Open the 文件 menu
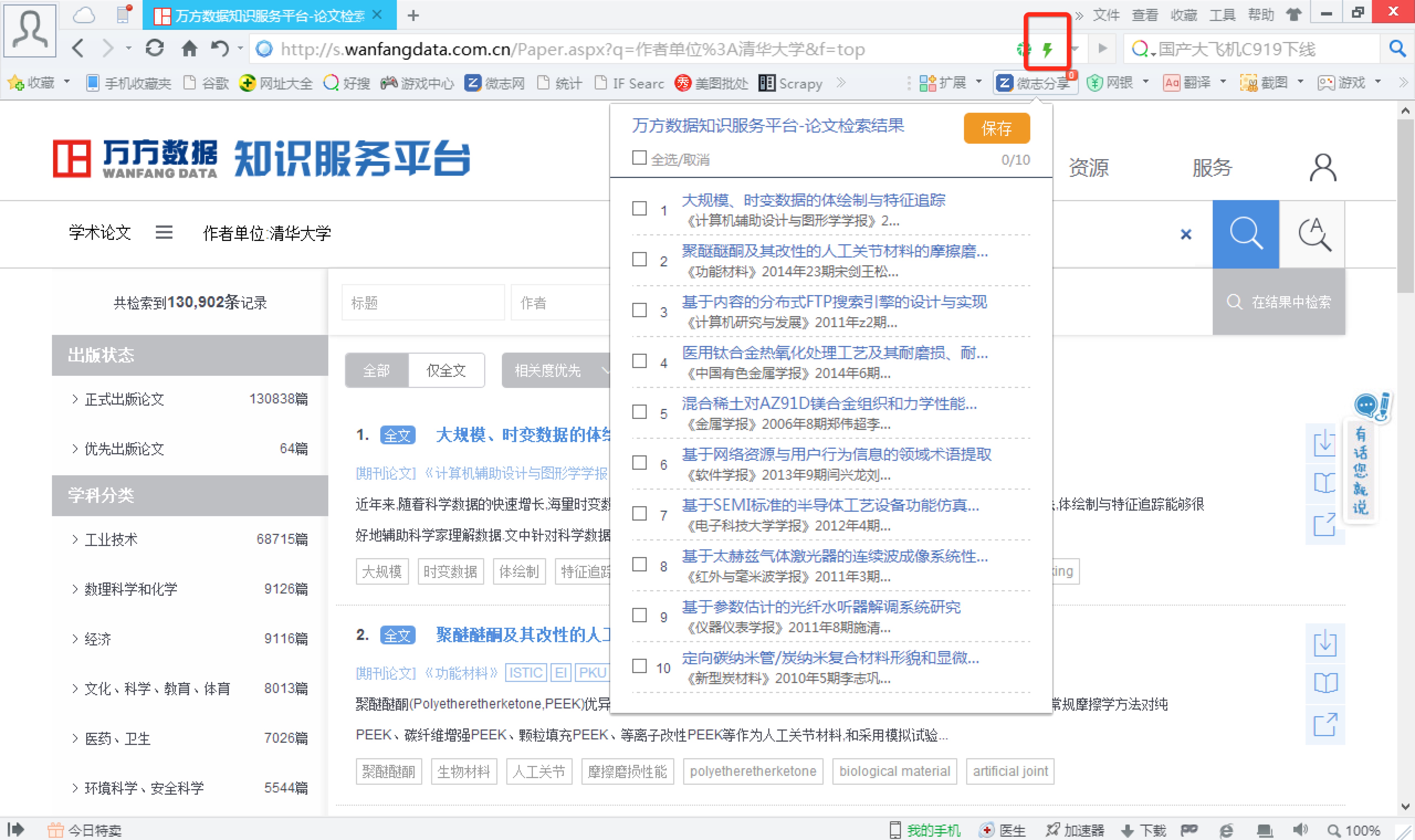The height and width of the screenshot is (840, 1415). pos(1105,15)
